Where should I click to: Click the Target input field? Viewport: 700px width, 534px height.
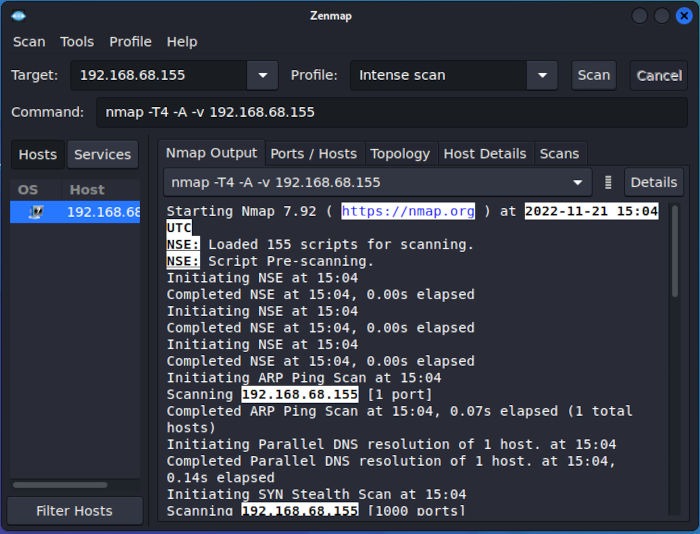pyautogui.click(x=159, y=75)
